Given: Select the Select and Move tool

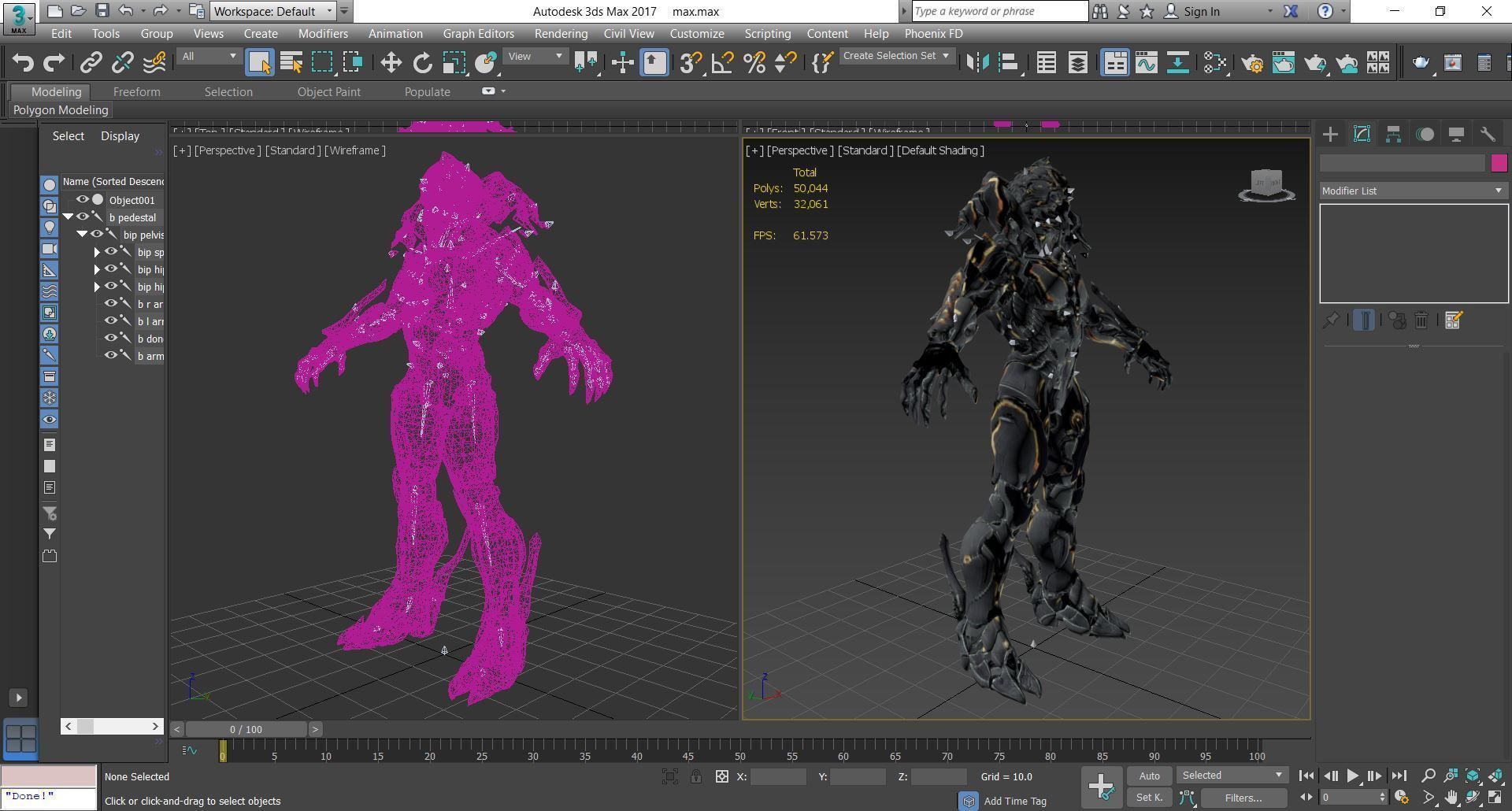Looking at the screenshot, I should click(391, 62).
